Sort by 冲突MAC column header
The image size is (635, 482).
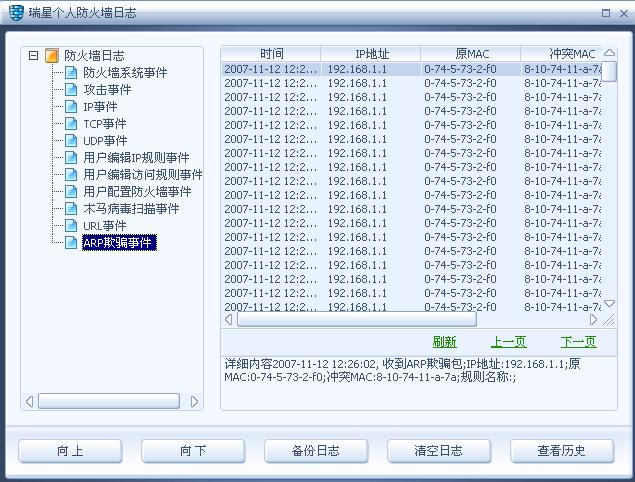coord(561,53)
